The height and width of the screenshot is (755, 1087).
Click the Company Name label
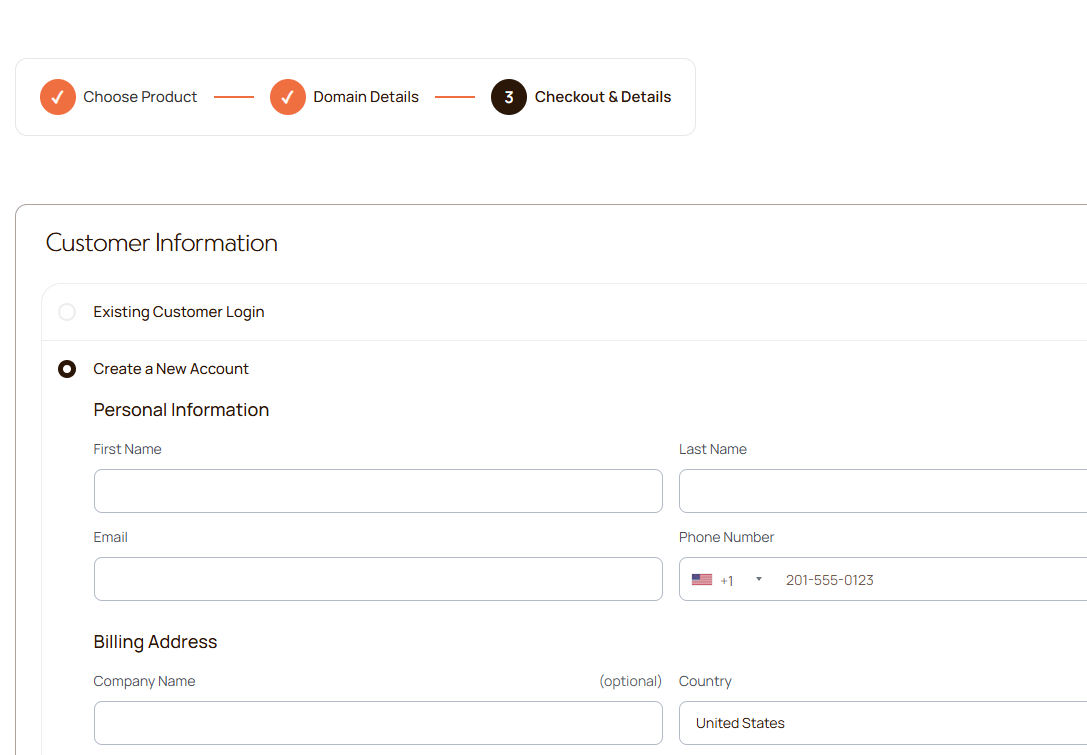[x=144, y=682]
